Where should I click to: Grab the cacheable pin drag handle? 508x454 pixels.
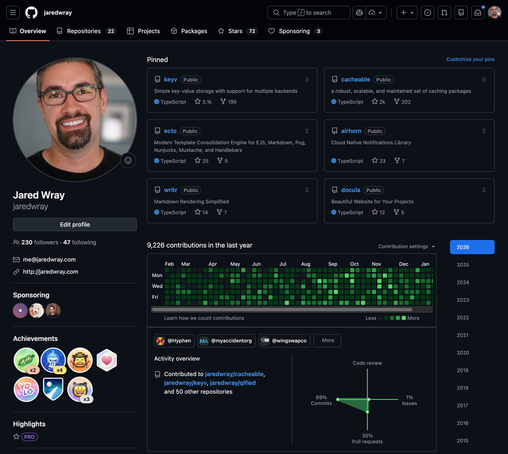point(484,79)
